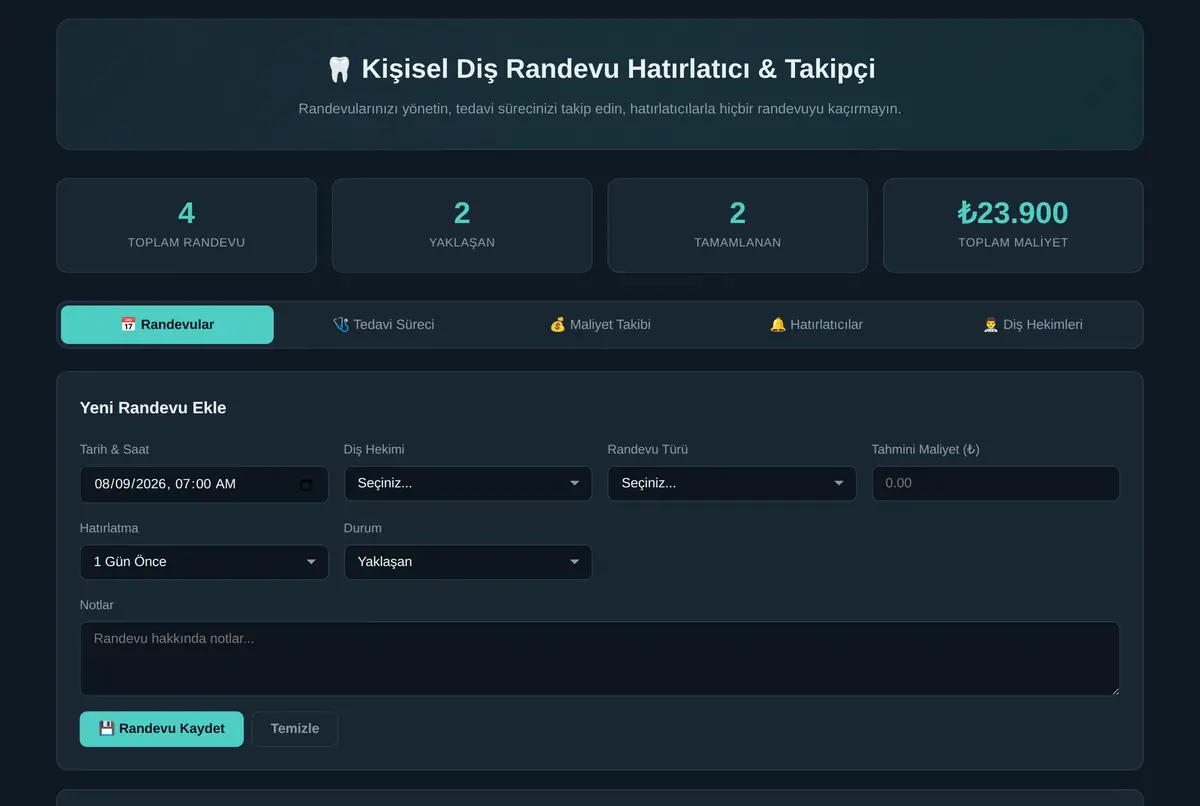Open the Randevu Türü dropdown
The image size is (1200, 806).
pyautogui.click(x=732, y=484)
